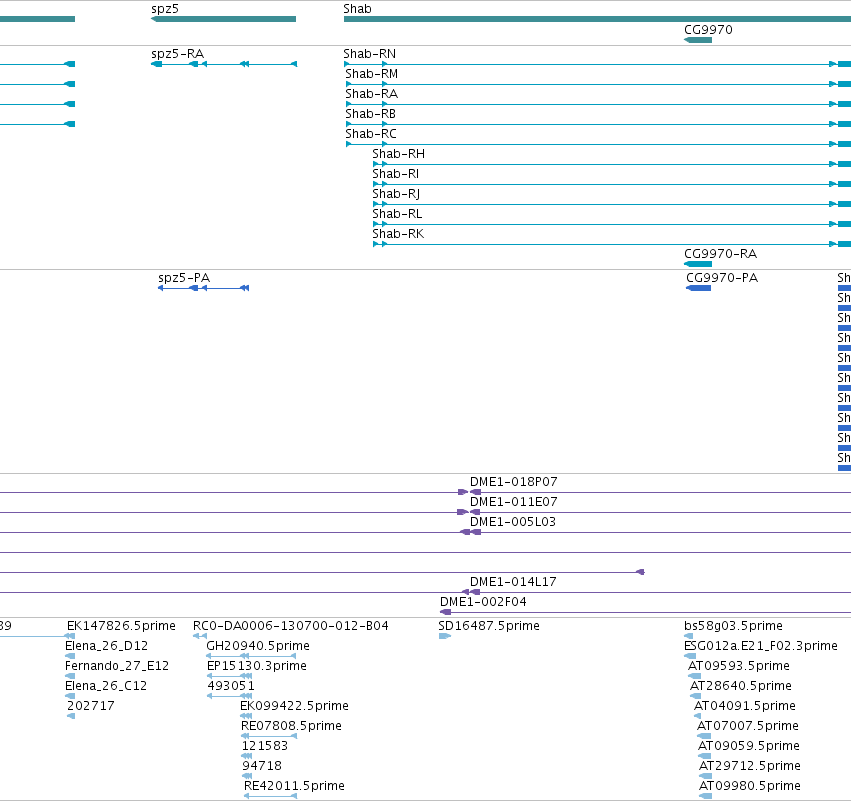Screen dimensions: 851x801
Task: Select EST SD16487.5prime
Action: (489, 626)
